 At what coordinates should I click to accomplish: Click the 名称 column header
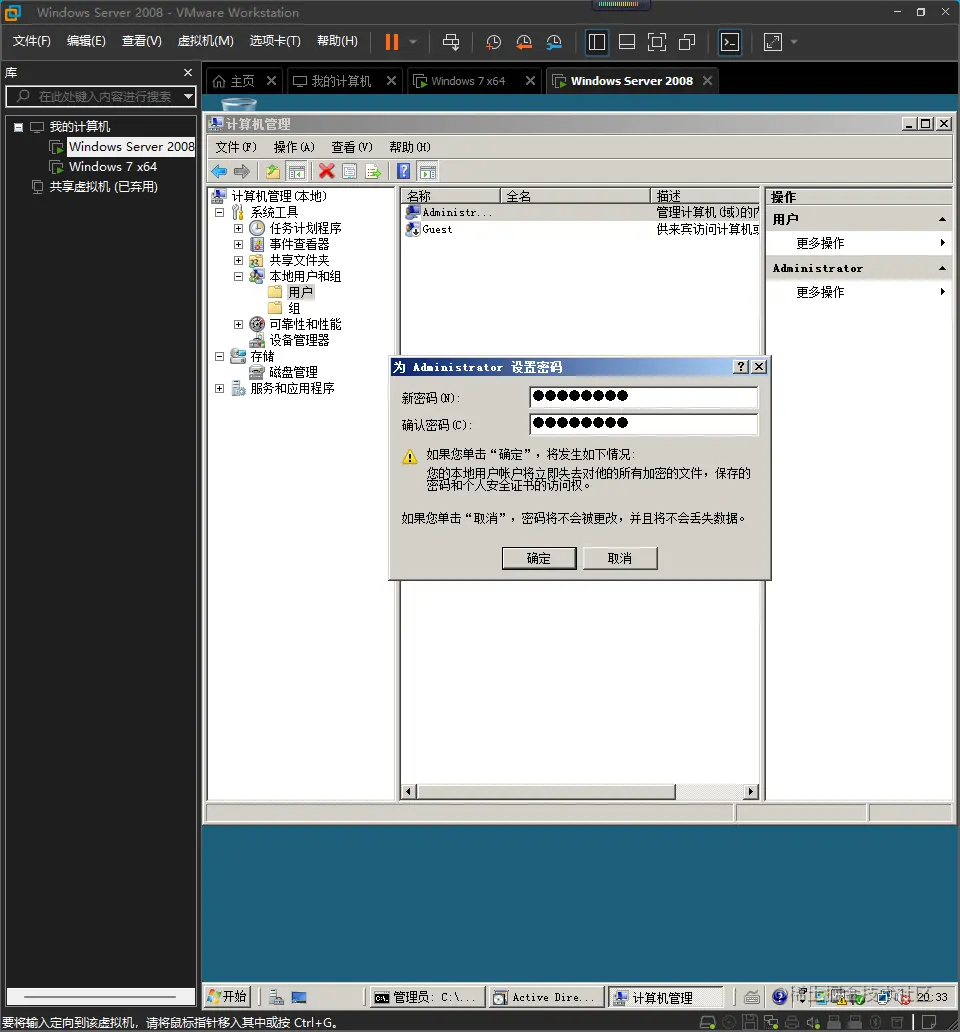(x=450, y=196)
